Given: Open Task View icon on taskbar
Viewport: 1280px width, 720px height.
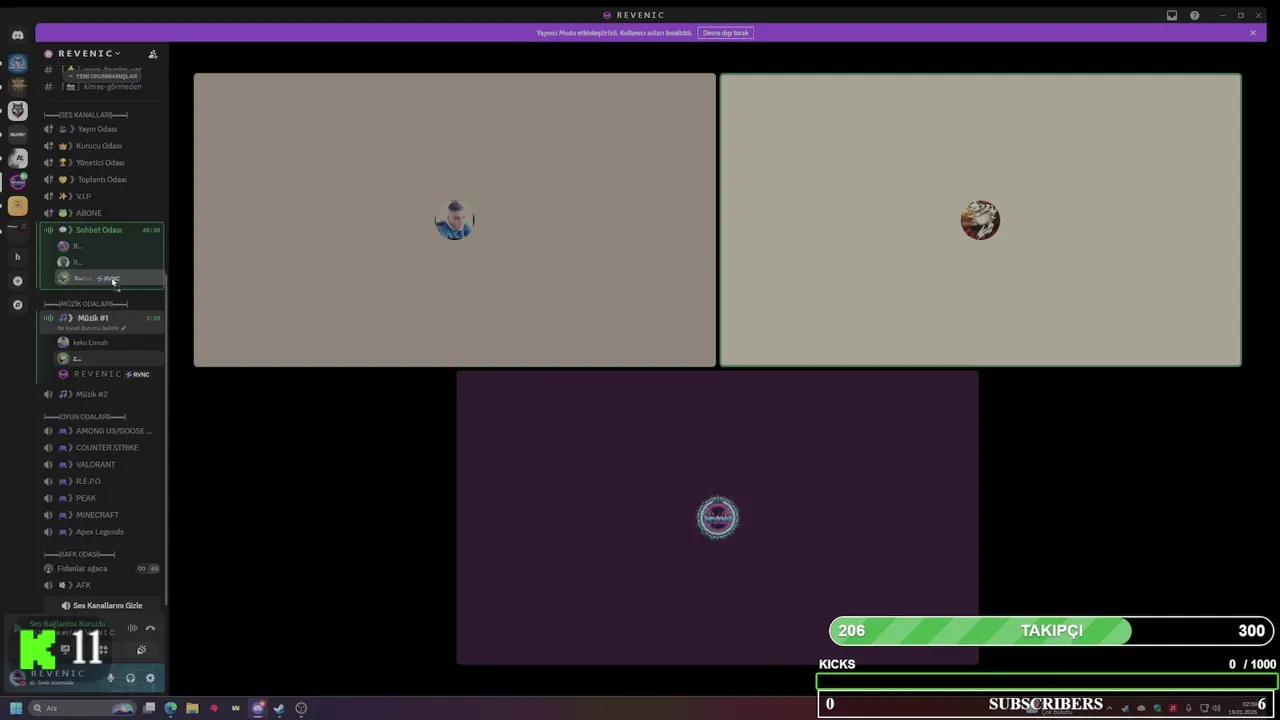Looking at the screenshot, I should click(x=149, y=708).
